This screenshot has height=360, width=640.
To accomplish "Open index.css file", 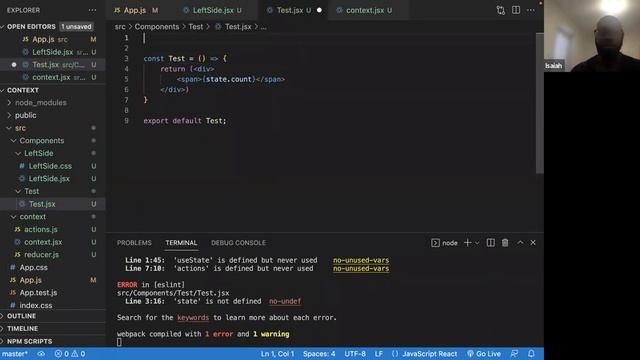I will (x=36, y=305).
